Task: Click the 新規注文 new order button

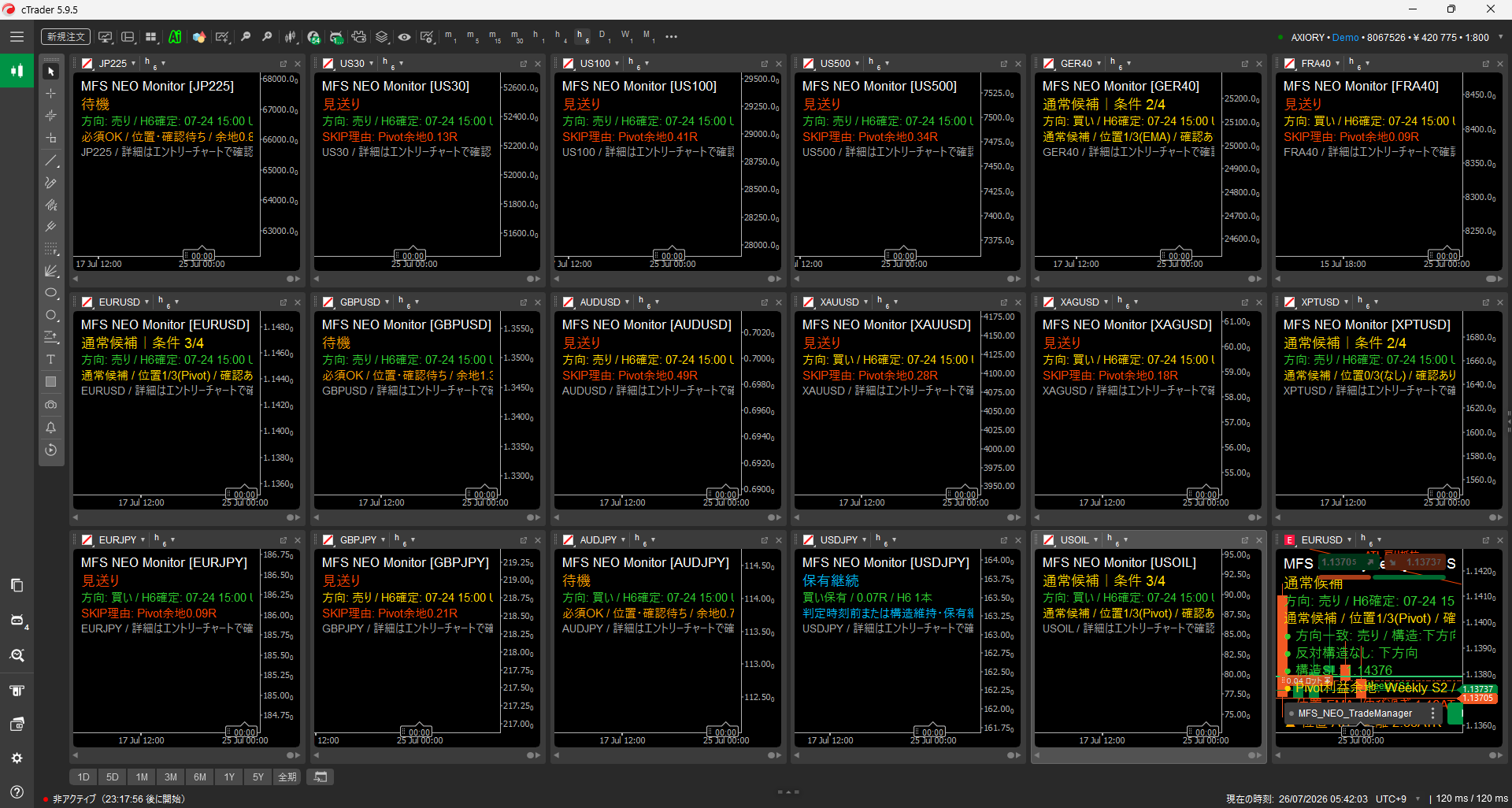Action: coord(65,37)
